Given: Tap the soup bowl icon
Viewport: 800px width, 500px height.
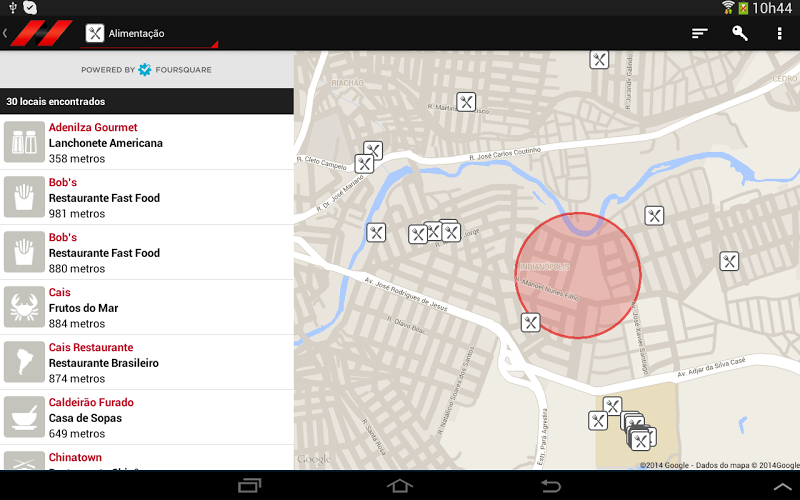Looking at the screenshot, I should [x=24, y=417].
